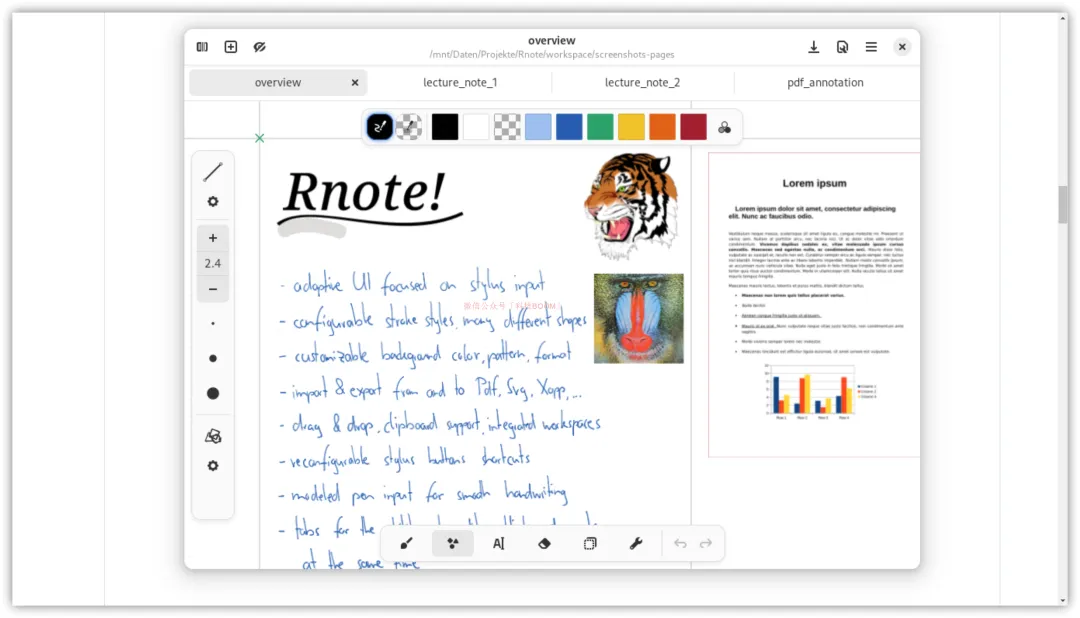Select the small stroke width preset

pos(213,323)
